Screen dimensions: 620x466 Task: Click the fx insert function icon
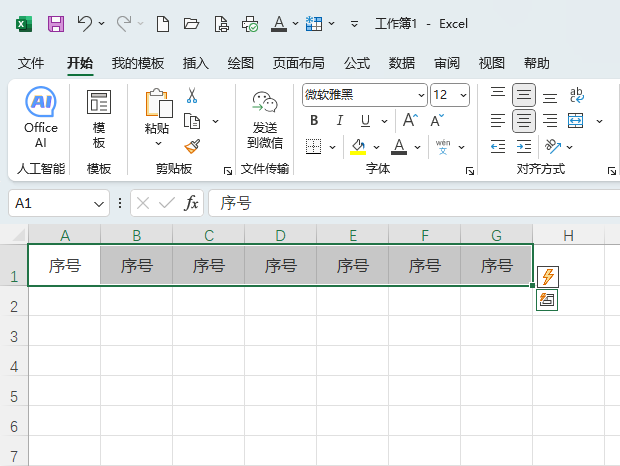(191, 203)
